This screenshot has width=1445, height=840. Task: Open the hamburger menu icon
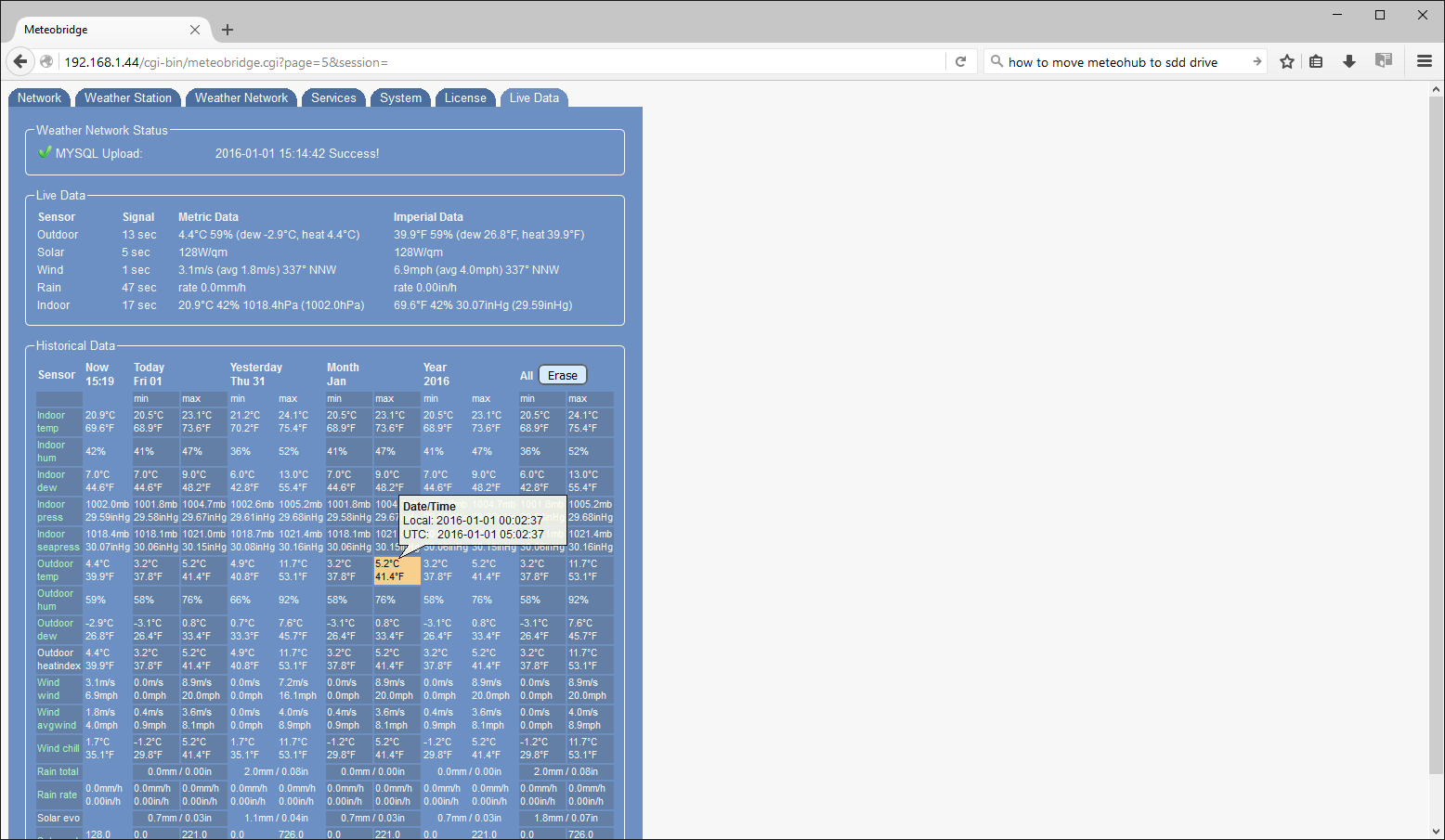1425,62
